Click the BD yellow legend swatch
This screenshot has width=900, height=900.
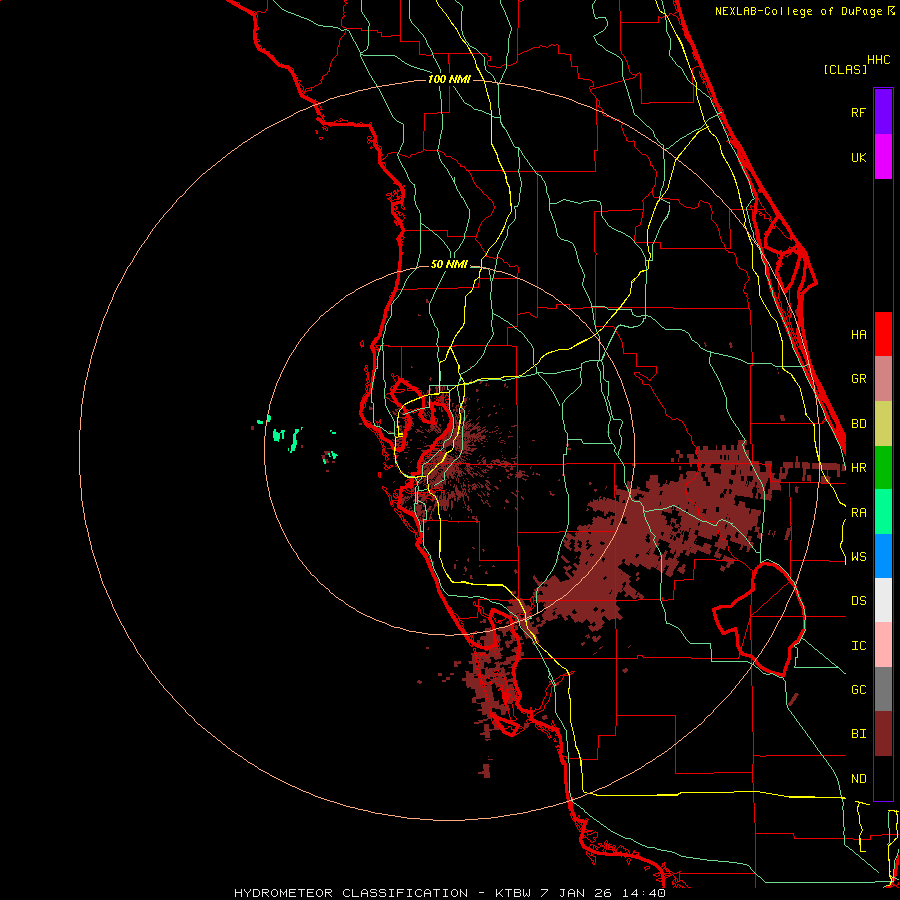pyautogui.click(x=883, y=424)
